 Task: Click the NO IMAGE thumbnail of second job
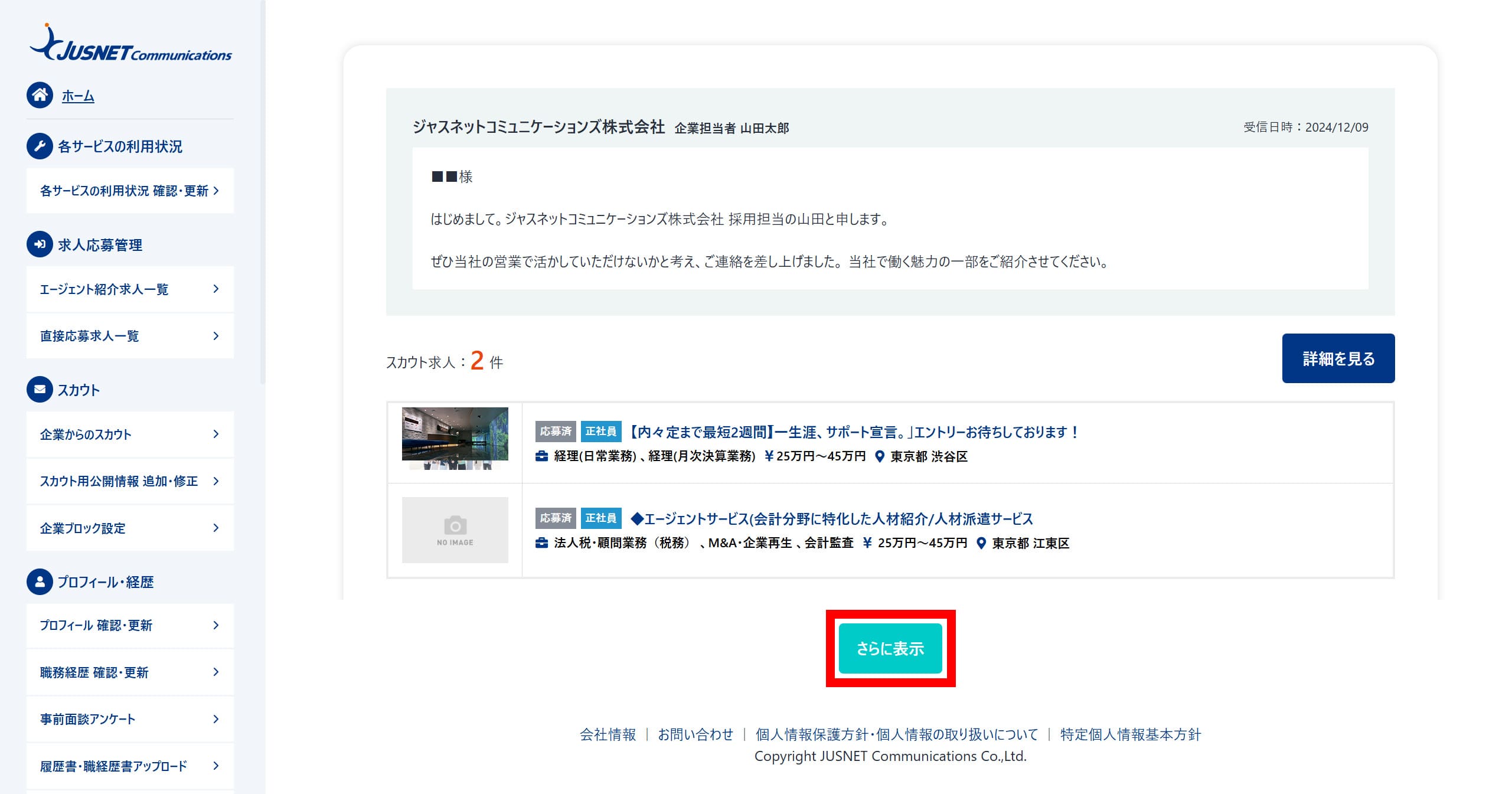[455, 530]
